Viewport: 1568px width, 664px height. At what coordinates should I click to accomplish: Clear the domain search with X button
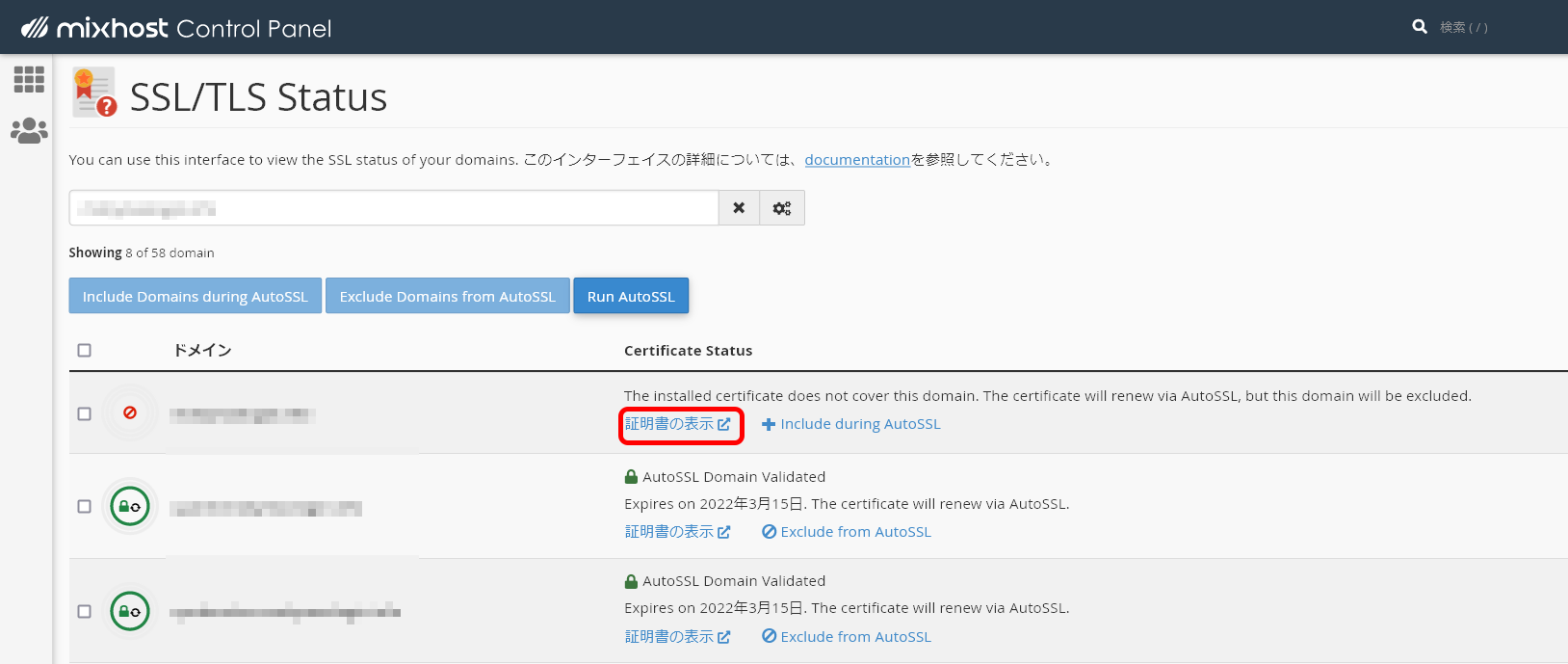739,208
